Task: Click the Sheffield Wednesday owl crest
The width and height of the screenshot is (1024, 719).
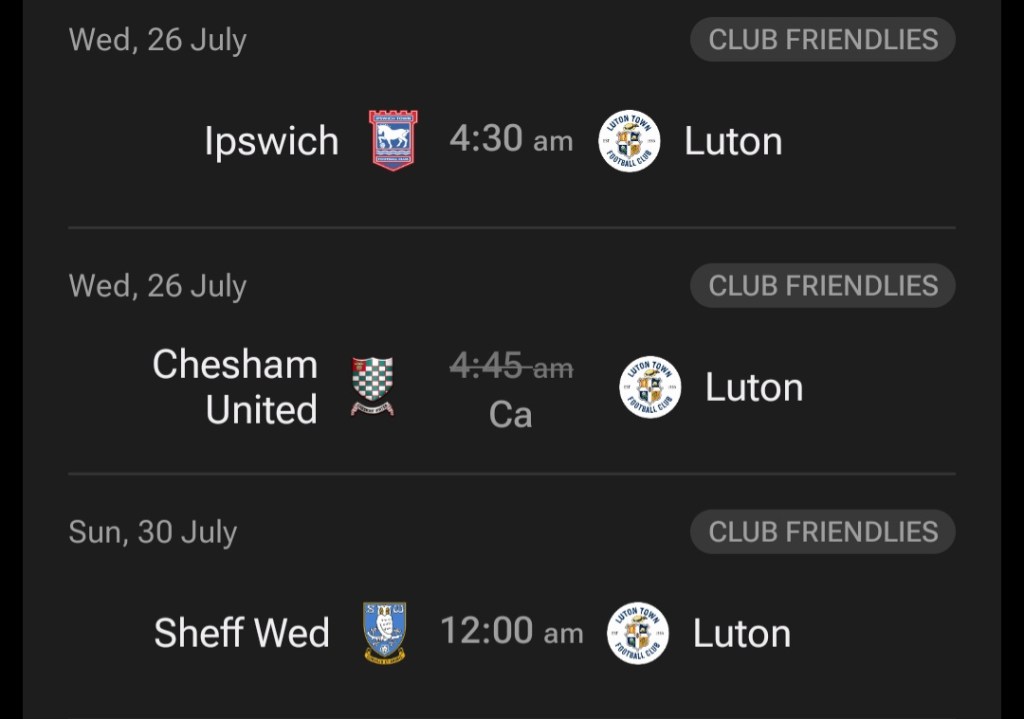Action: click(385, 632)
